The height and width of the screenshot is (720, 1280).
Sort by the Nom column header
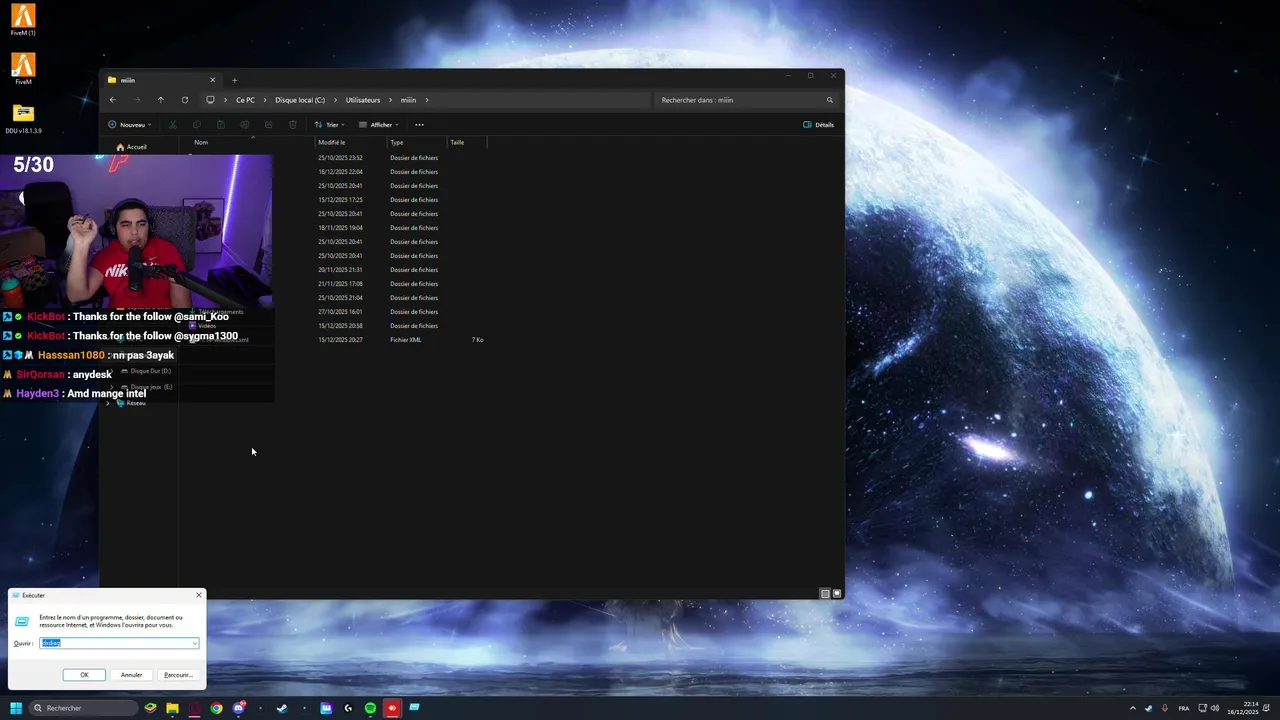click(201, 142)
